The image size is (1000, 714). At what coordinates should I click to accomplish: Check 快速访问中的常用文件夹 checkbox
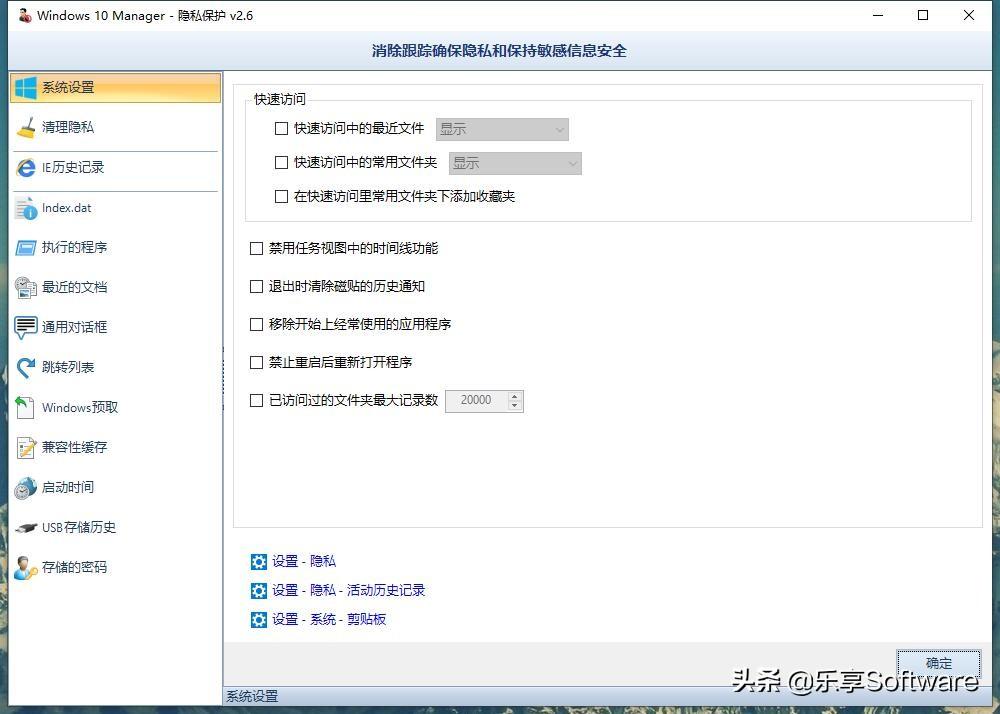click(x=281, y=163)
